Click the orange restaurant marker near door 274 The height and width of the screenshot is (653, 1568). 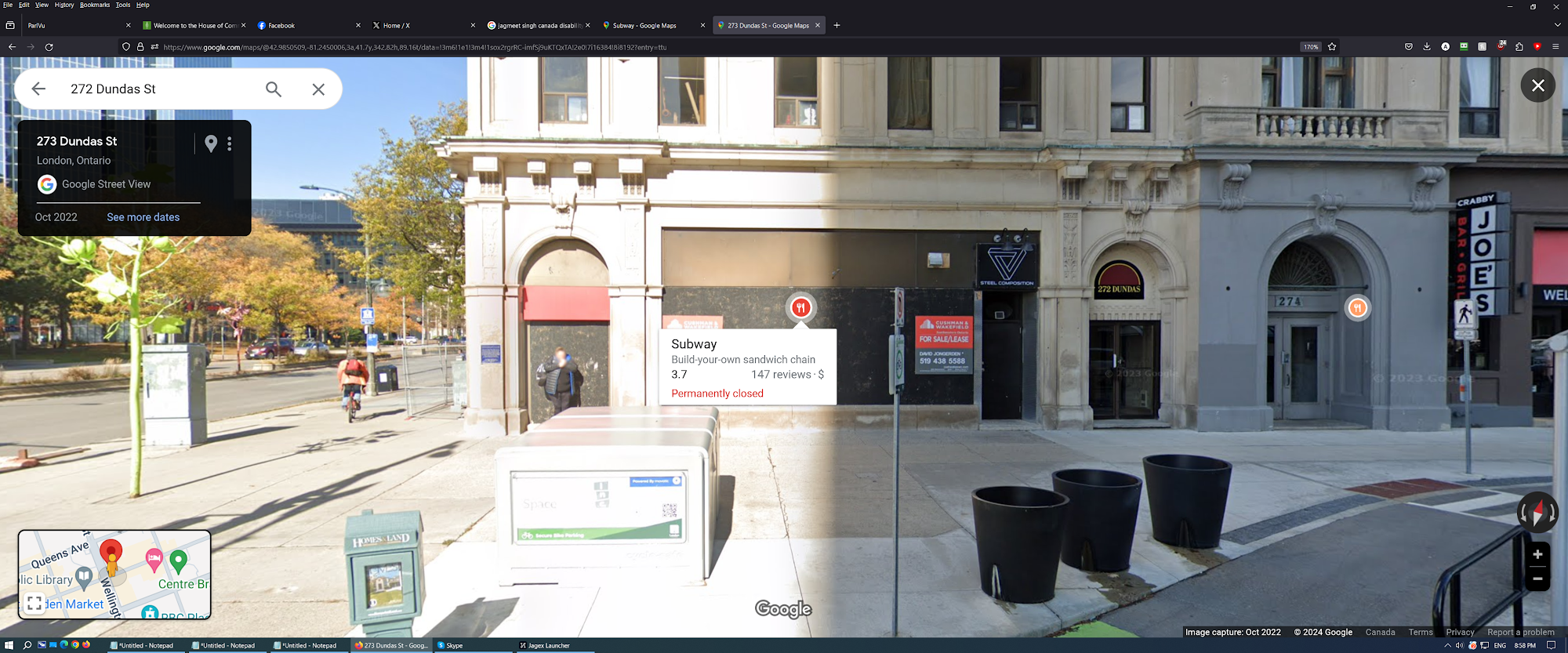(1357, 308)
